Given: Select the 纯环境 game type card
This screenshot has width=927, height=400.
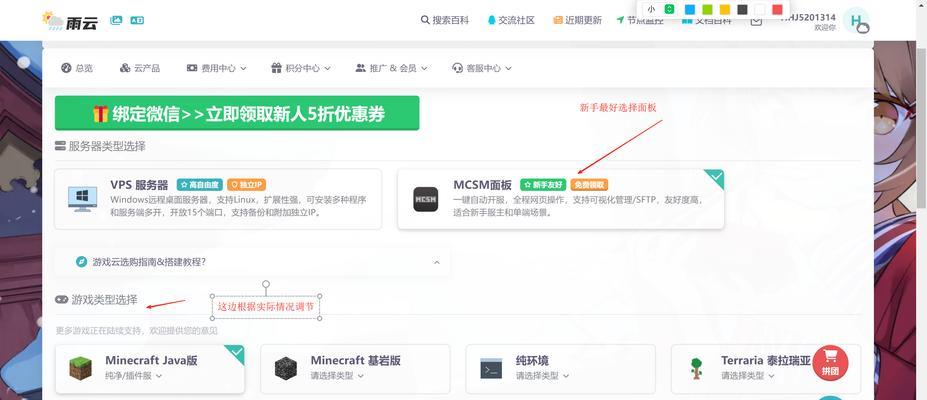Looking at the screenshot, I should pyautogui.click(x=560, y=369).
